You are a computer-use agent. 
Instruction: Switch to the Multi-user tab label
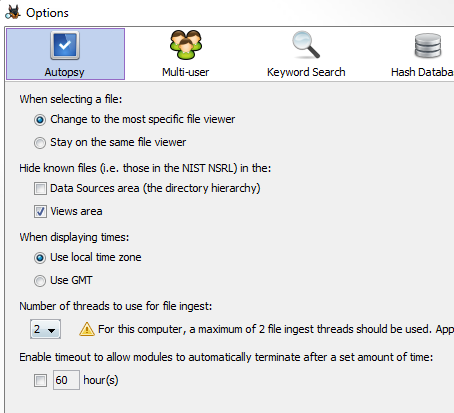point(186,72)
